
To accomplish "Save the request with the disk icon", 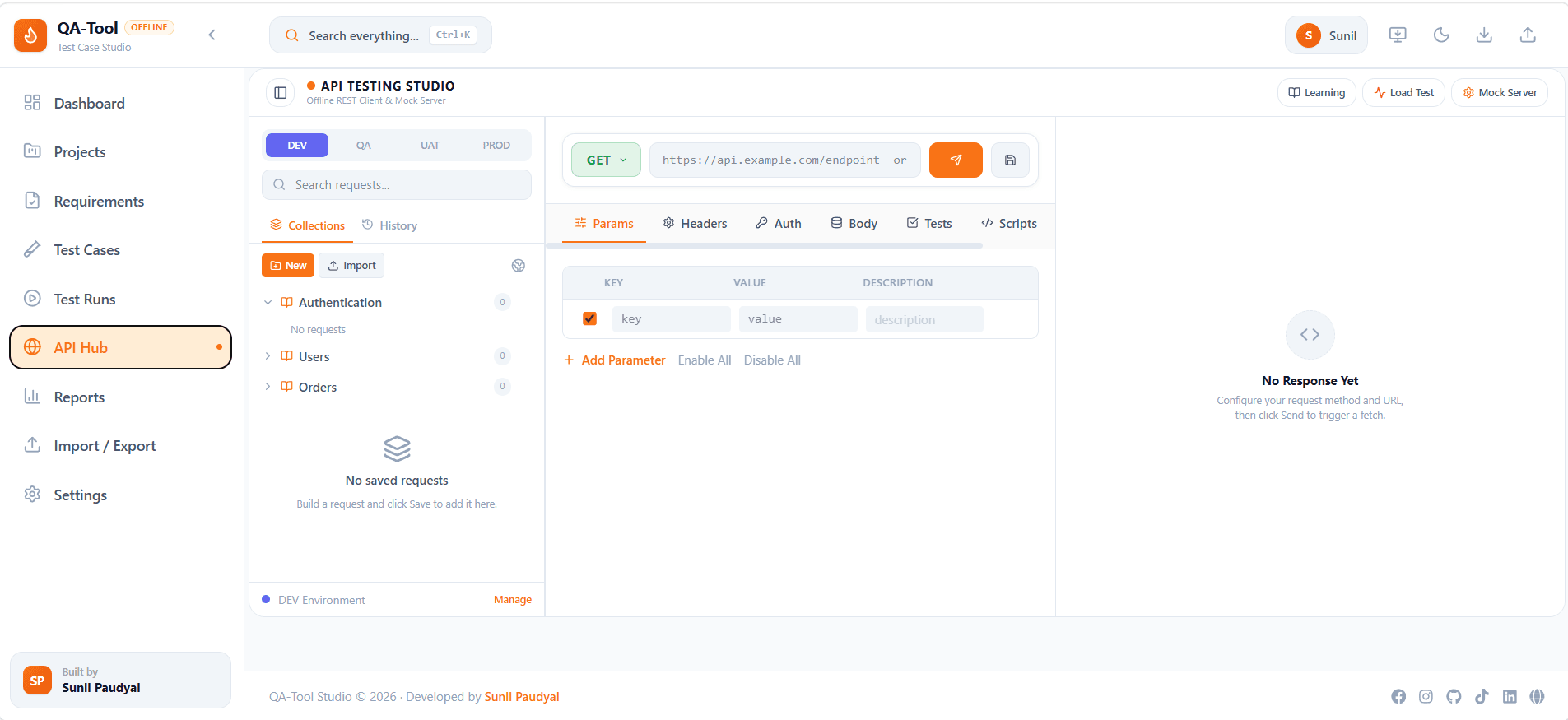I will pyautogui.click(x=1010, y=160).
